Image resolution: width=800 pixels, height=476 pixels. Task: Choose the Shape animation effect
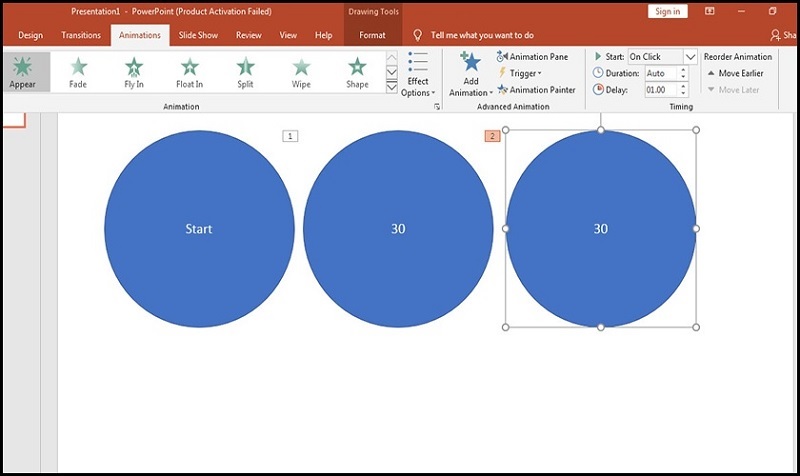coord(357,72)
